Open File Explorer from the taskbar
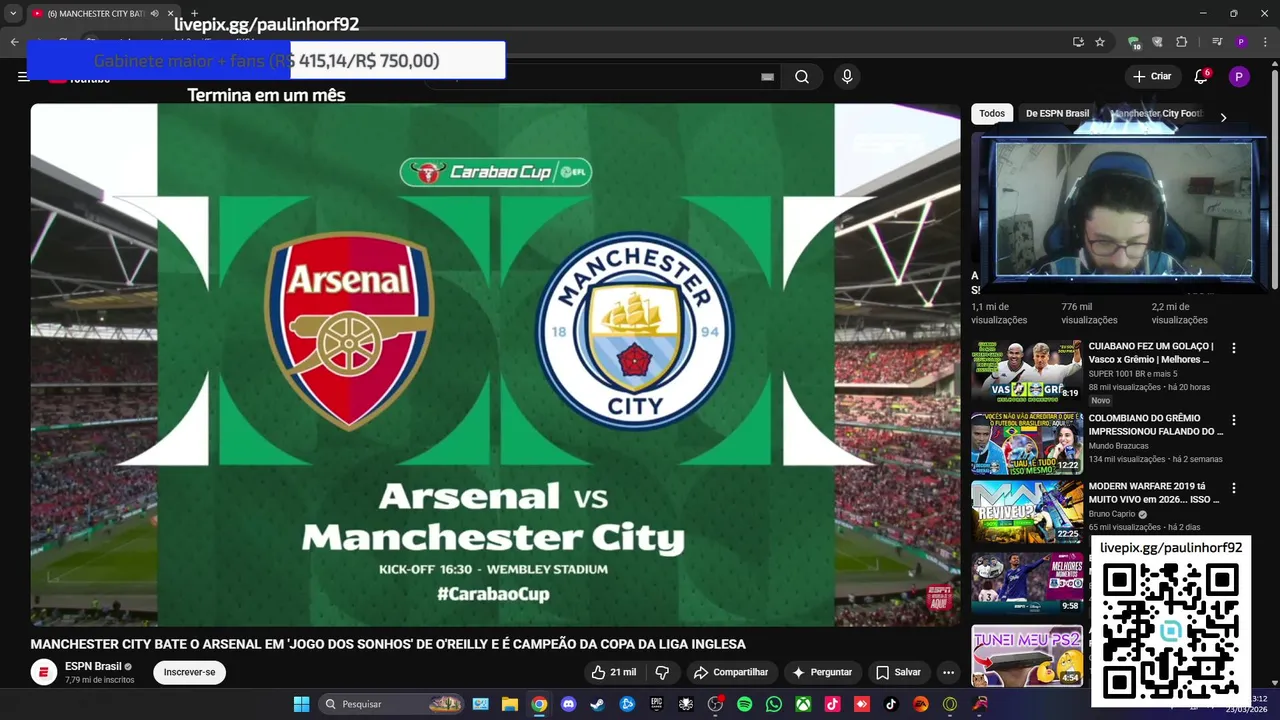The height and width of the screenshot is (720, 1280). pyautogui.click(x=509, y=704)
